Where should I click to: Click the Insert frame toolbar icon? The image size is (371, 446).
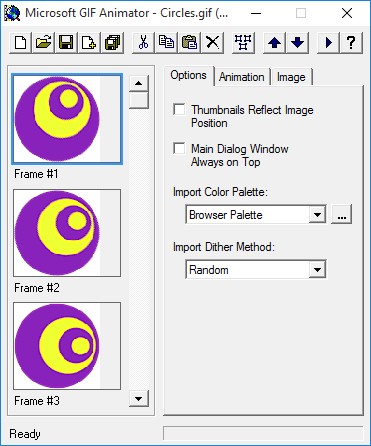point(89,43)
